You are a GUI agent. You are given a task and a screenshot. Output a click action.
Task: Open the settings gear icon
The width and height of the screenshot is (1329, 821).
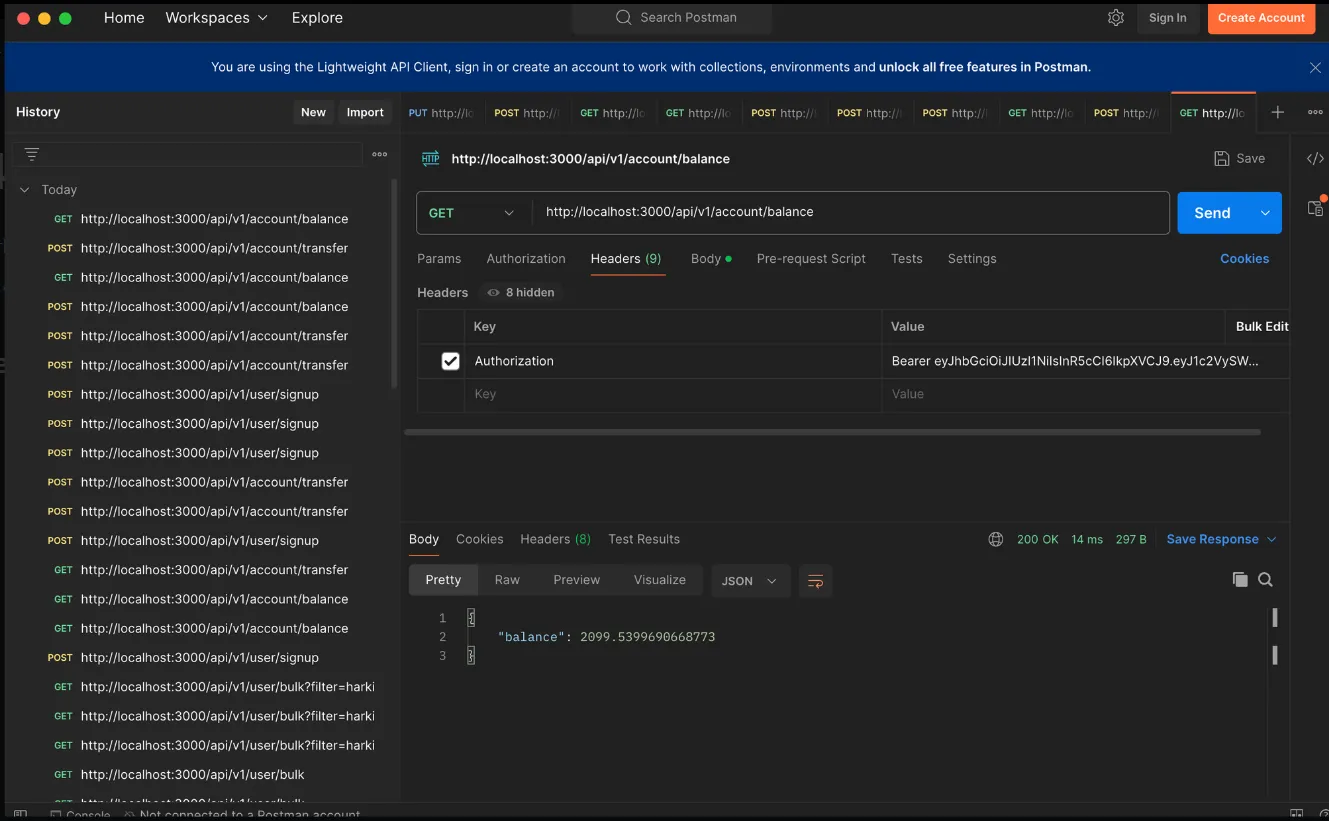(x=1116, y=18)
